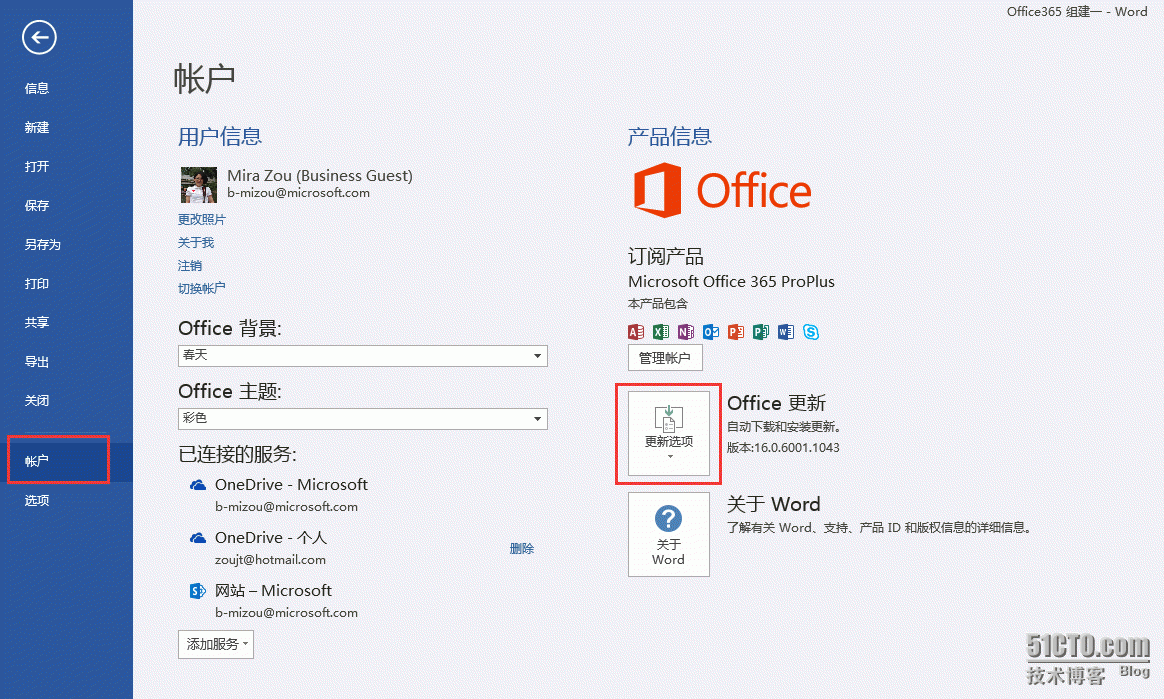Screen dimensions: 1164x699
Task: Click the Microsoft Office 365 ProPlus text
Action: [x=731, y=282]
